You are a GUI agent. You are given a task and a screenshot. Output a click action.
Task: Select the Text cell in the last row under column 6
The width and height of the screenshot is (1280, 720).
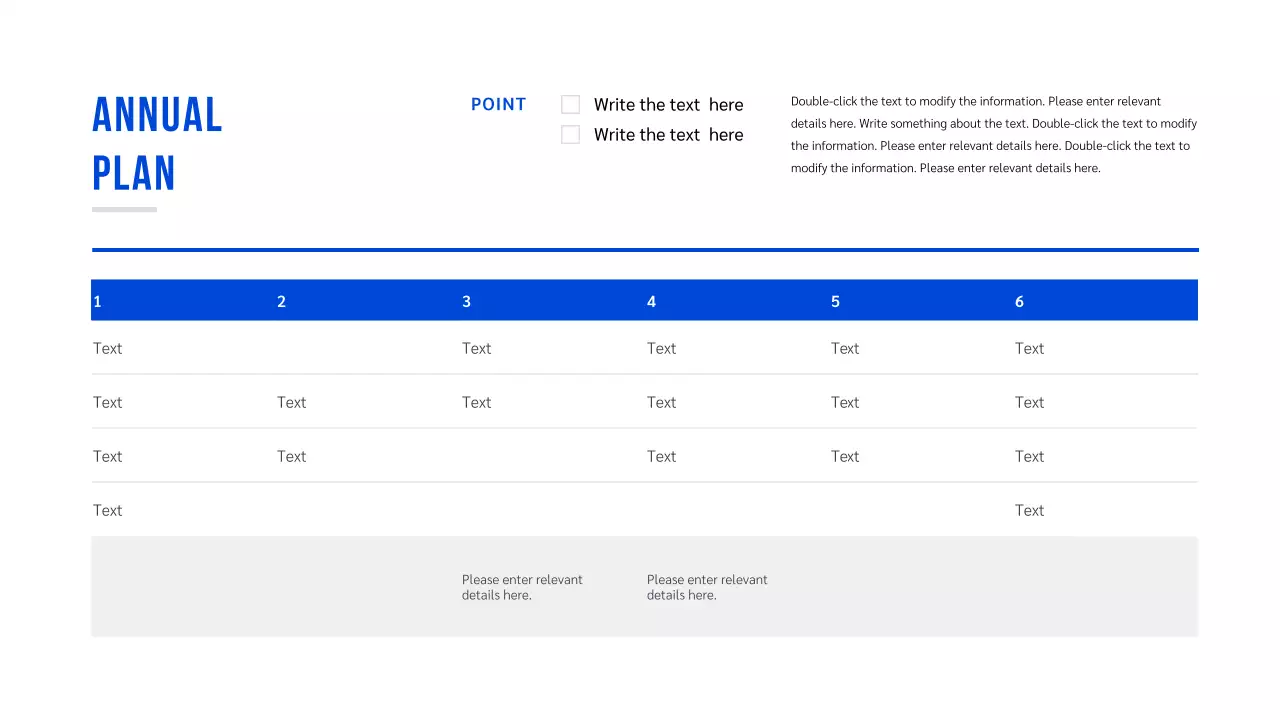pyautogui.click(x=1029, y=511)
